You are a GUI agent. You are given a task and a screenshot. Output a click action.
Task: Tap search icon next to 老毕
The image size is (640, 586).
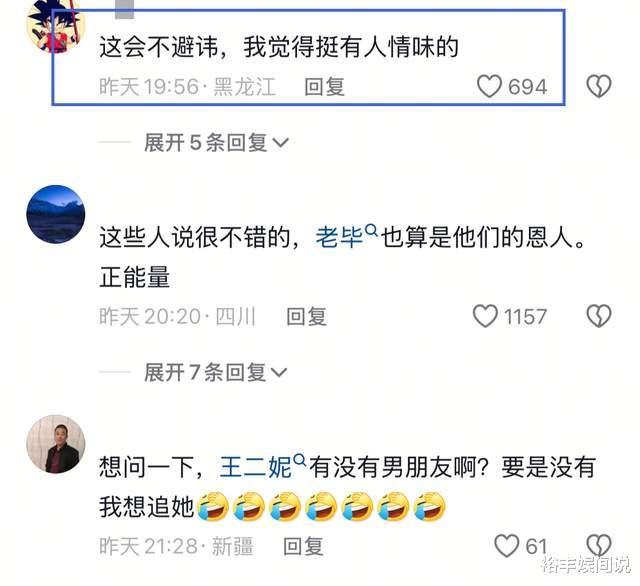click(x=371, y=230)
